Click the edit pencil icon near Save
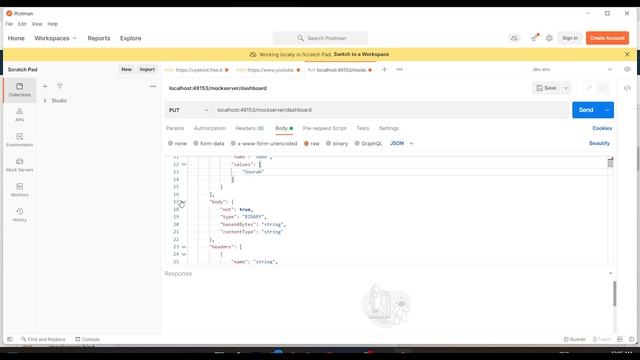This screenshot has height=360, width=640. (x=589, y=88)
